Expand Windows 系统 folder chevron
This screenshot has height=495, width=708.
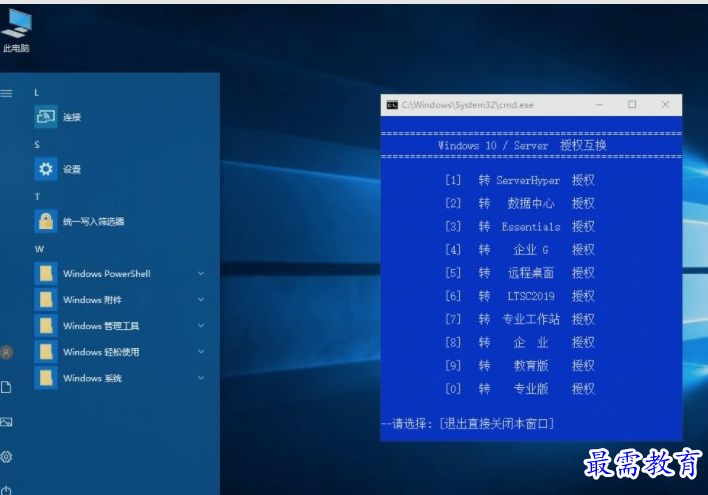pyautogui.click(x=201, y=378)
